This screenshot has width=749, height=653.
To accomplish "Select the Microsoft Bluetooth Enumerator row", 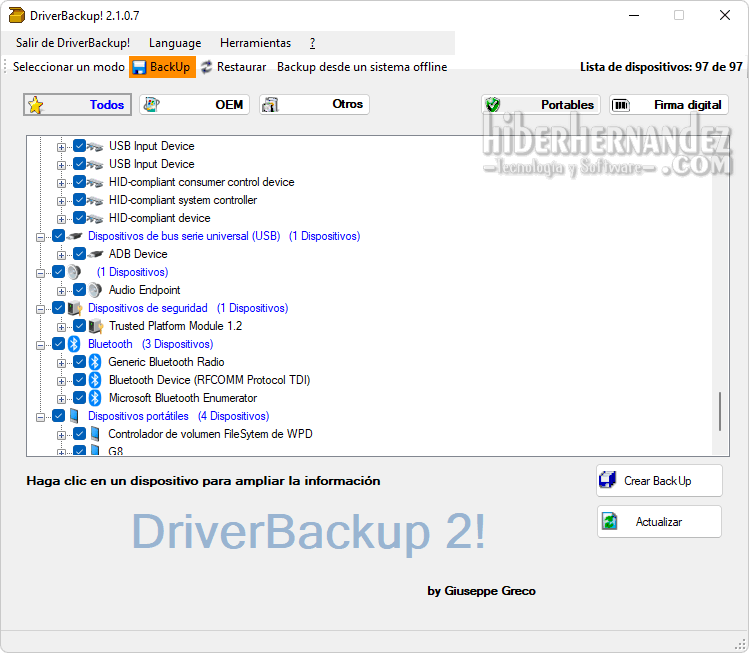I will click(x=182, y=398).
